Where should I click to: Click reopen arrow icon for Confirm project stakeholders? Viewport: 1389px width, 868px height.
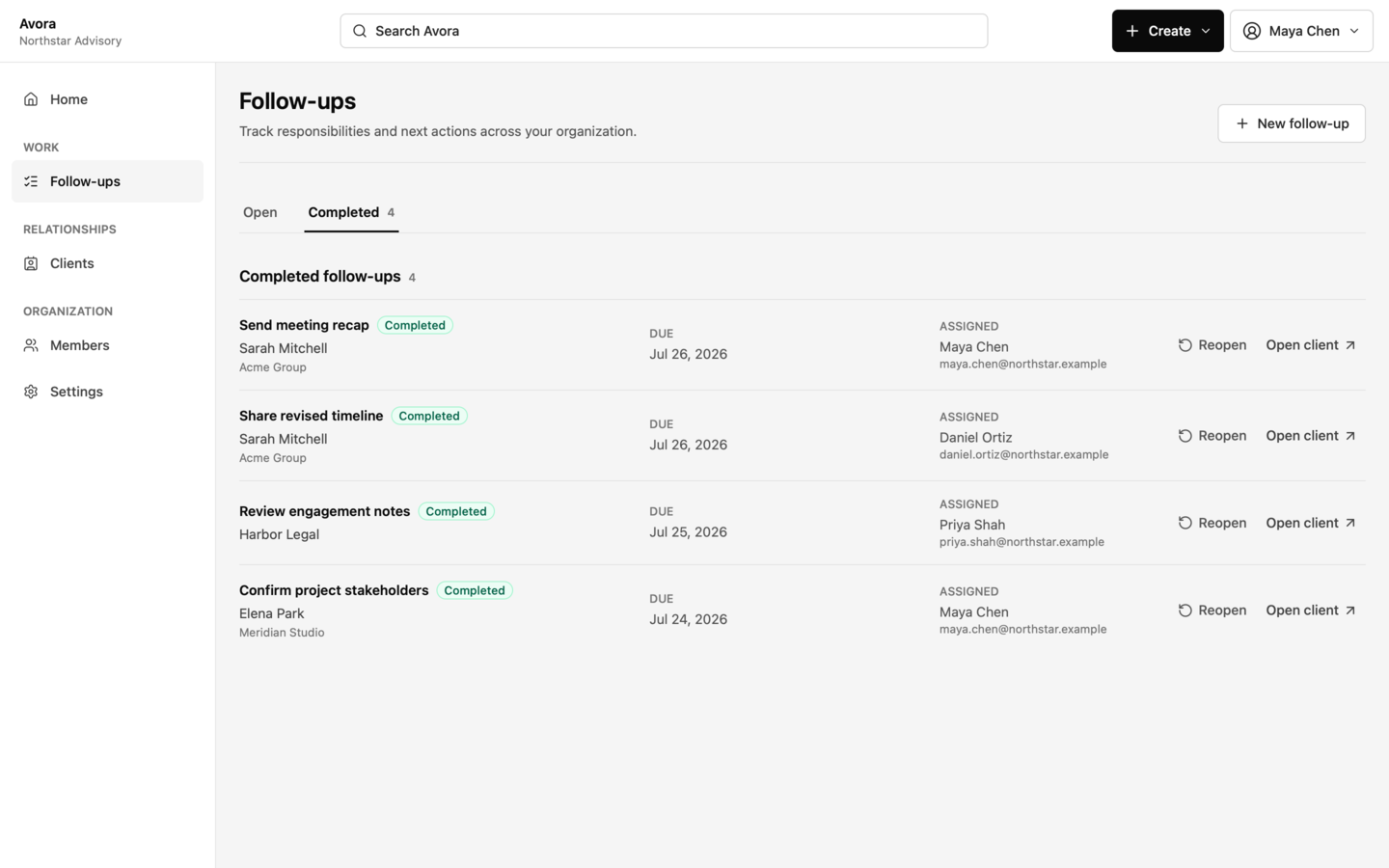(1185, 610)
